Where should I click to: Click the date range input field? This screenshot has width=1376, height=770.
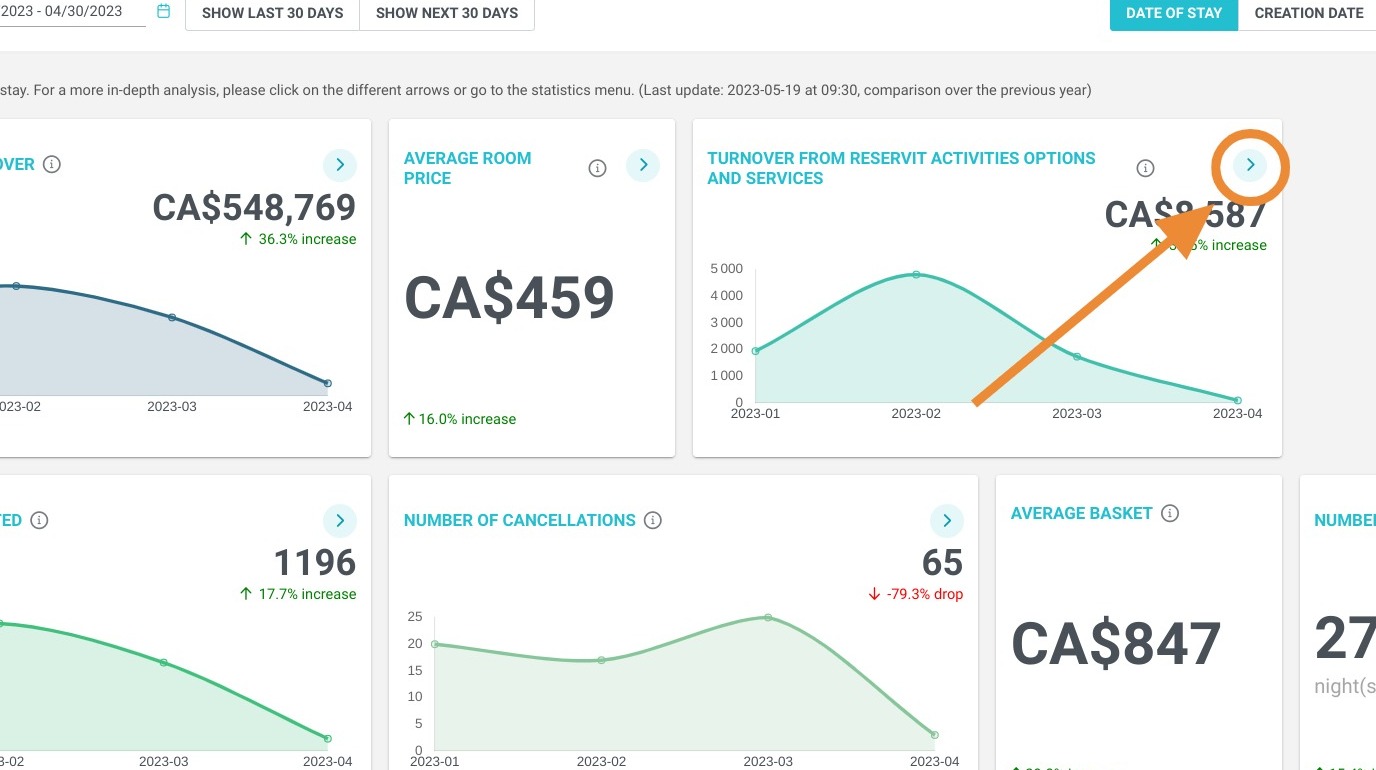tap(72, 12)
